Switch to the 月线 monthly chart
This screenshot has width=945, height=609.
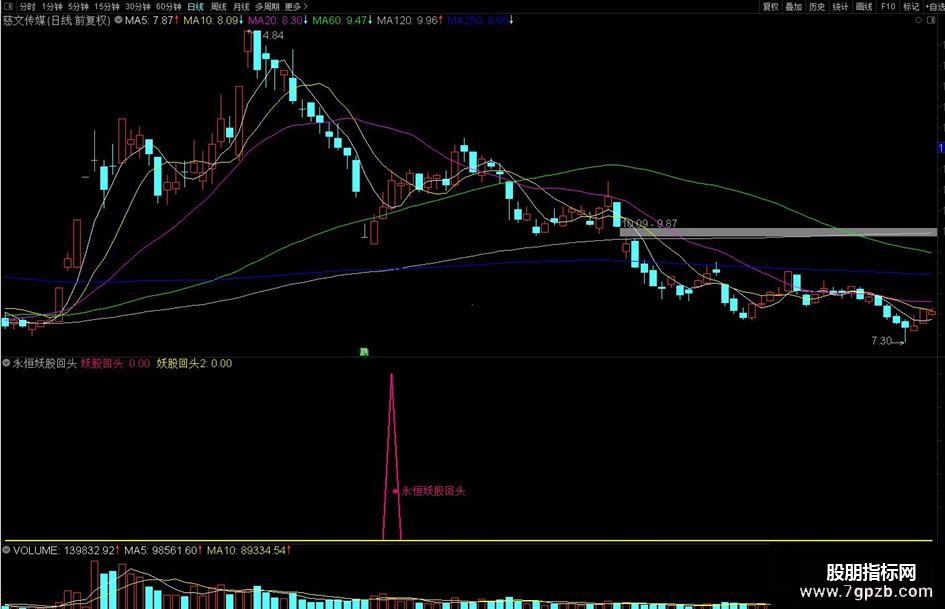point(241,7)
